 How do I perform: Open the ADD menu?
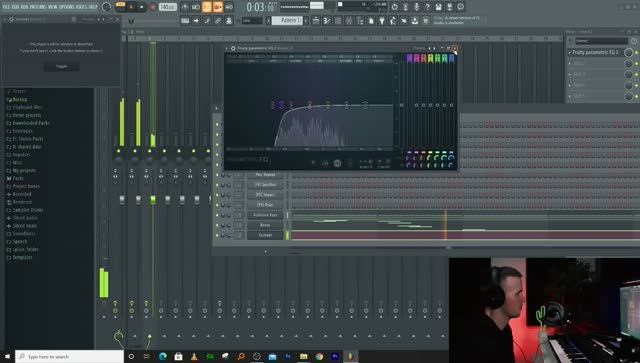tap(24, 7)
